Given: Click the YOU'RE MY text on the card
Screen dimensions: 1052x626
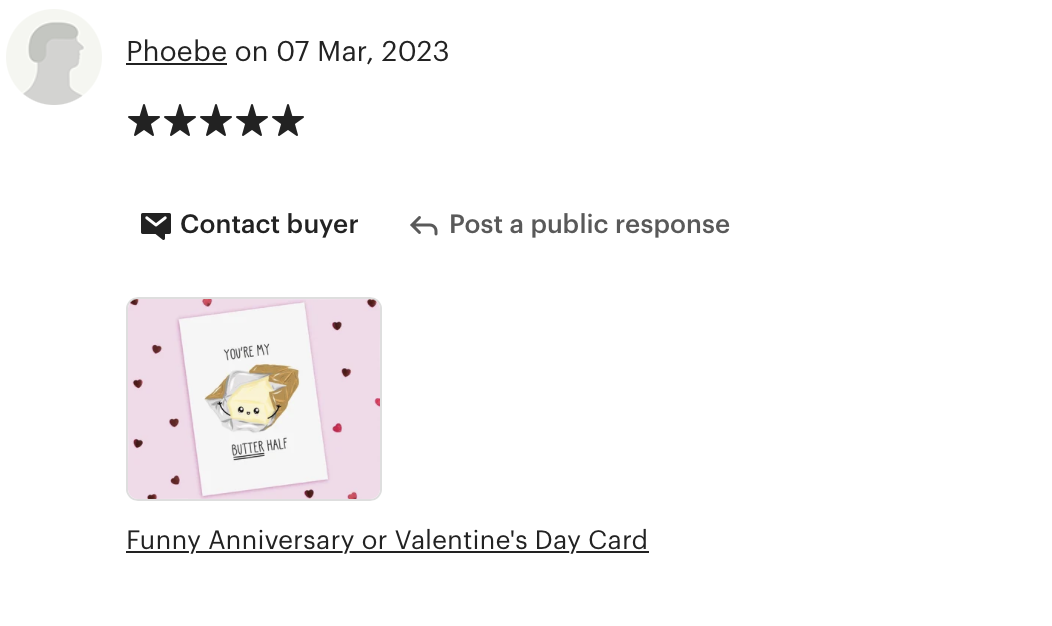Looking at the screenshot, I should pos(246,352).
